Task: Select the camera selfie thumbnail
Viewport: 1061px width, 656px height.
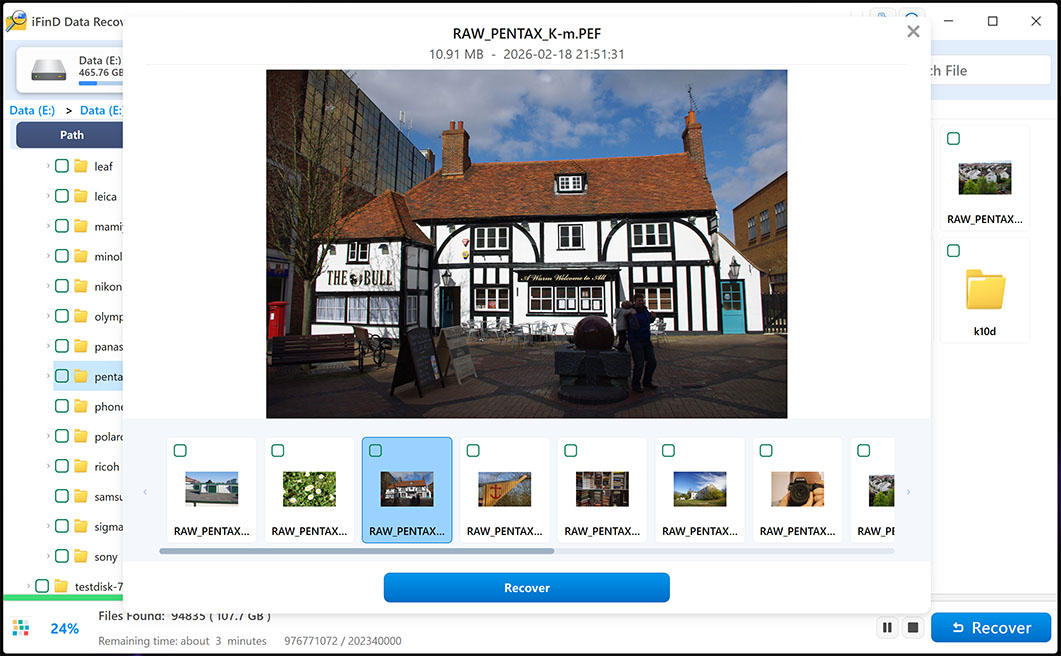Action: [797, 489]
